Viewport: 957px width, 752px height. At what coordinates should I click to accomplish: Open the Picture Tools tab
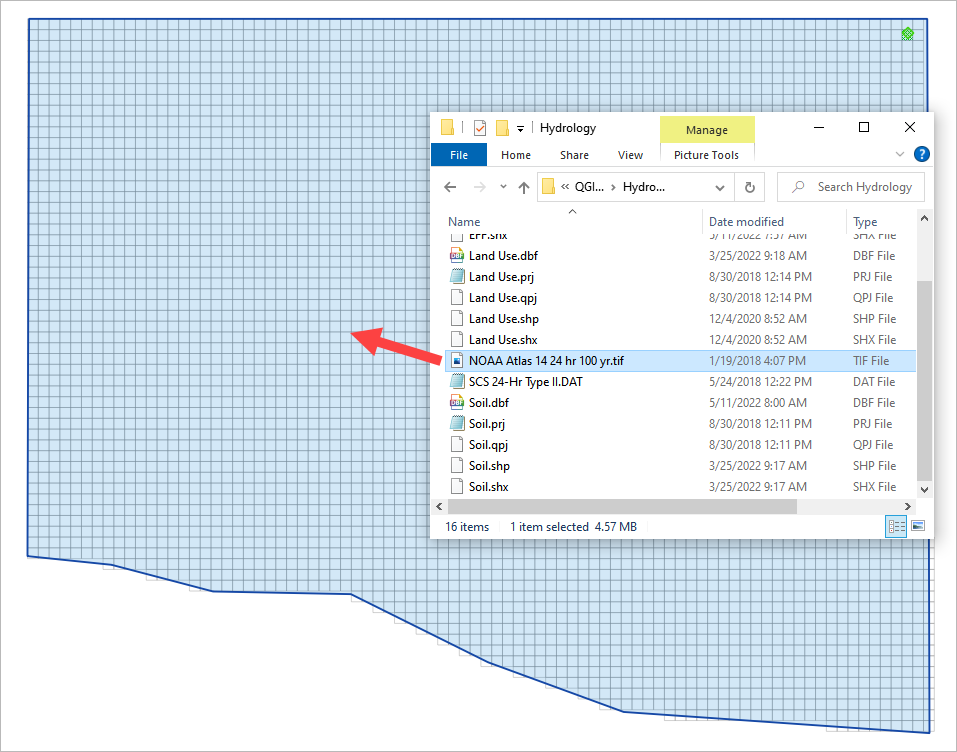tap(706, 155)
